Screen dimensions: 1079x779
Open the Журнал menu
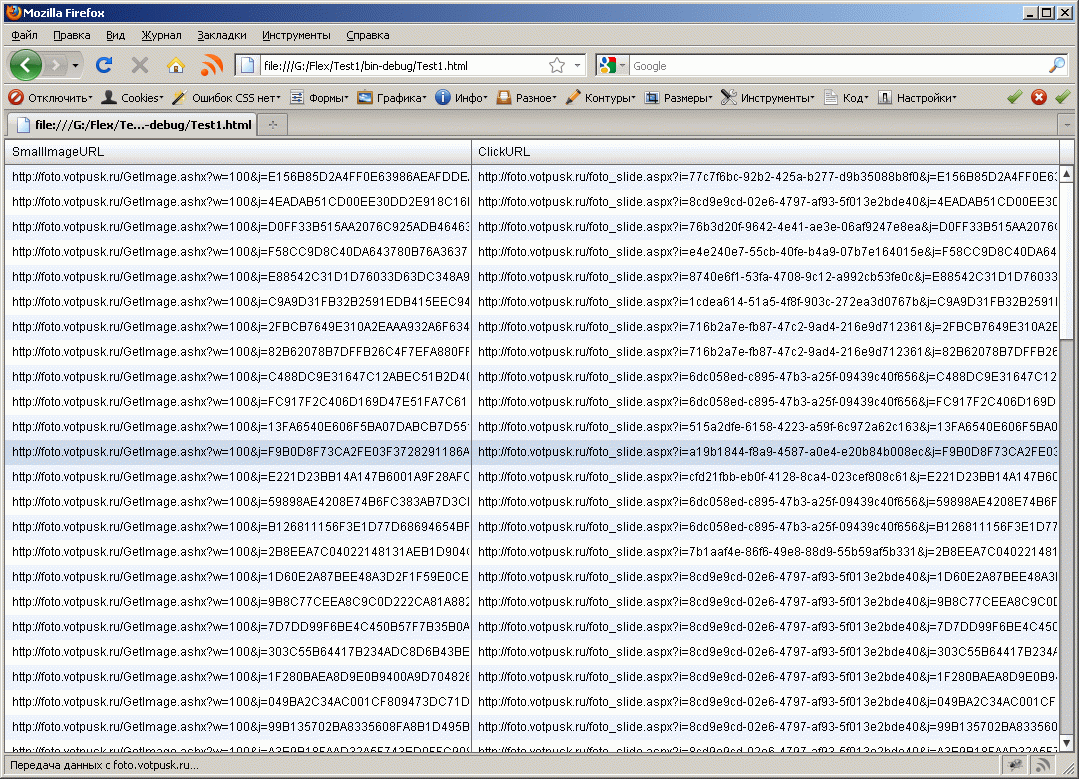(161, 35)
